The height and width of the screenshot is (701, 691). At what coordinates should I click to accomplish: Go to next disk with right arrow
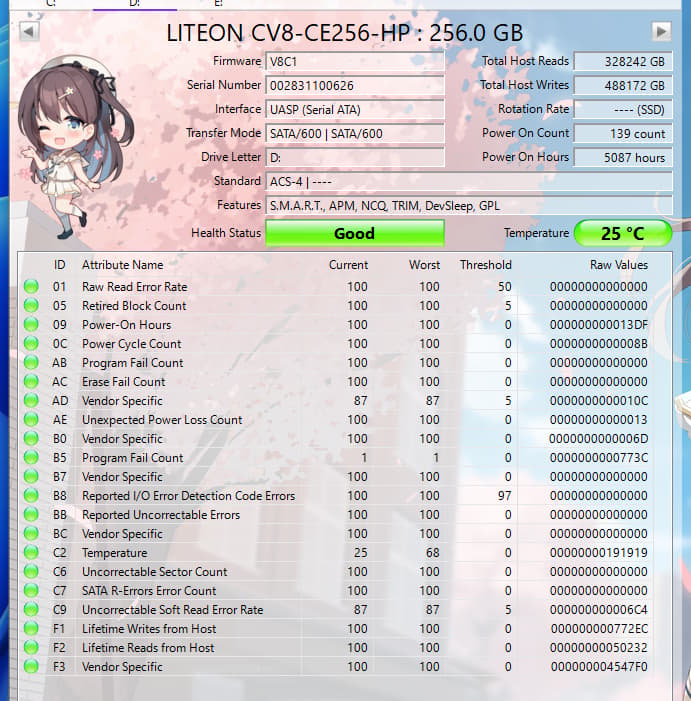tap(662, 32)
